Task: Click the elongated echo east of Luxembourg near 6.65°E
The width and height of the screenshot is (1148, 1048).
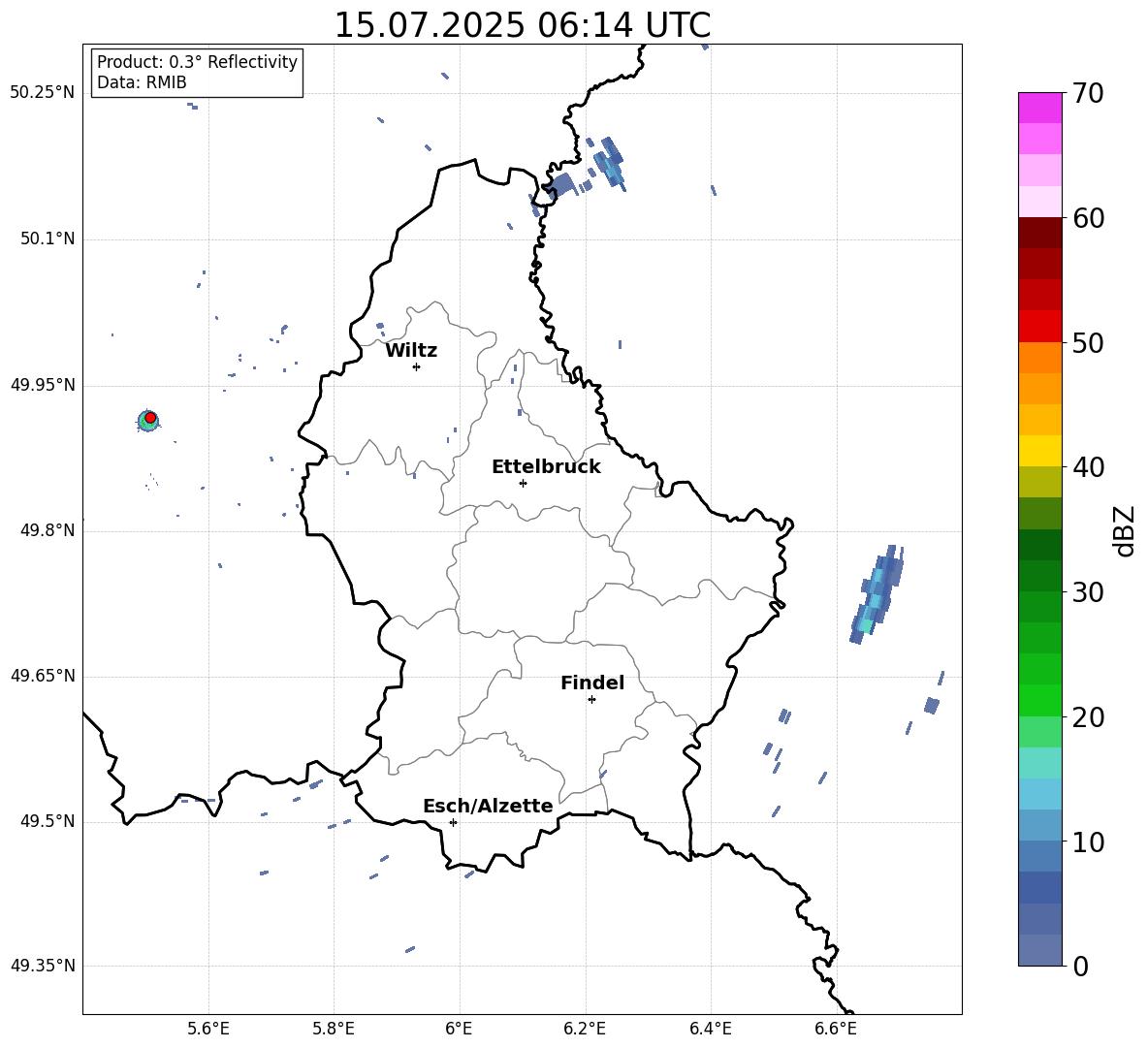Action: [877, 594]
